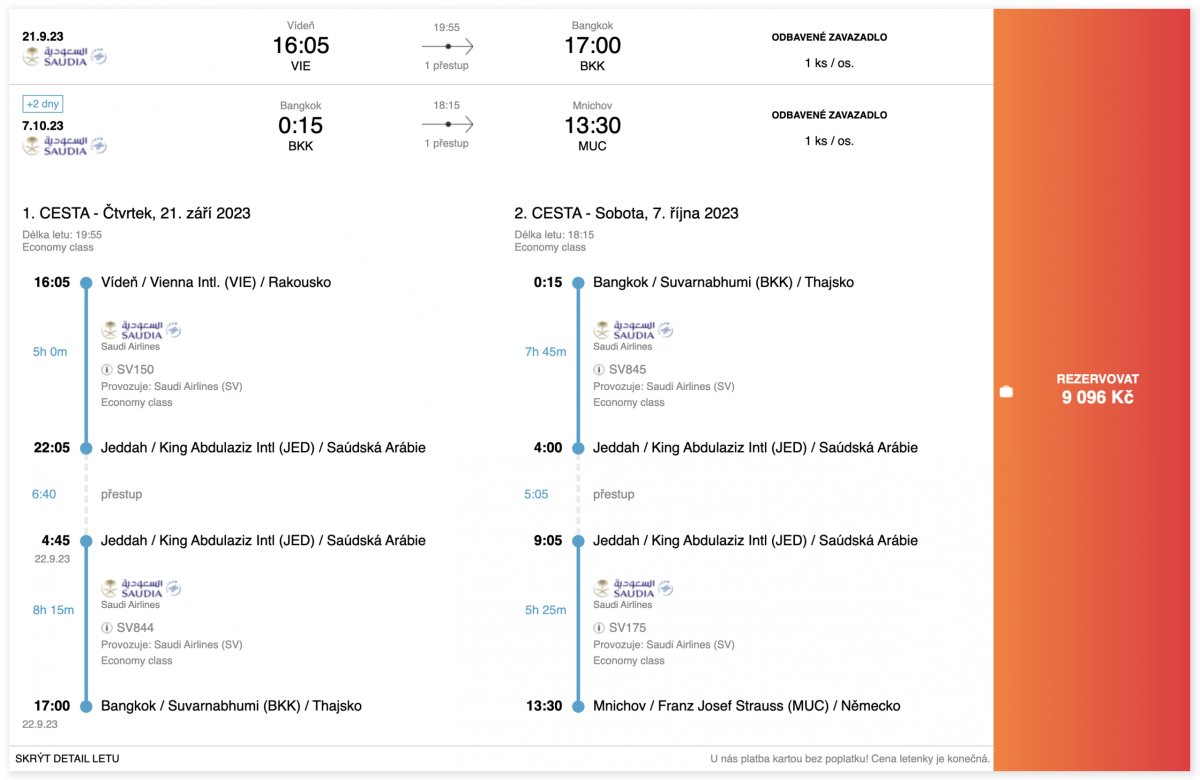Select the 1. CESTA Čtvrtek heading

tap(137, 213)
